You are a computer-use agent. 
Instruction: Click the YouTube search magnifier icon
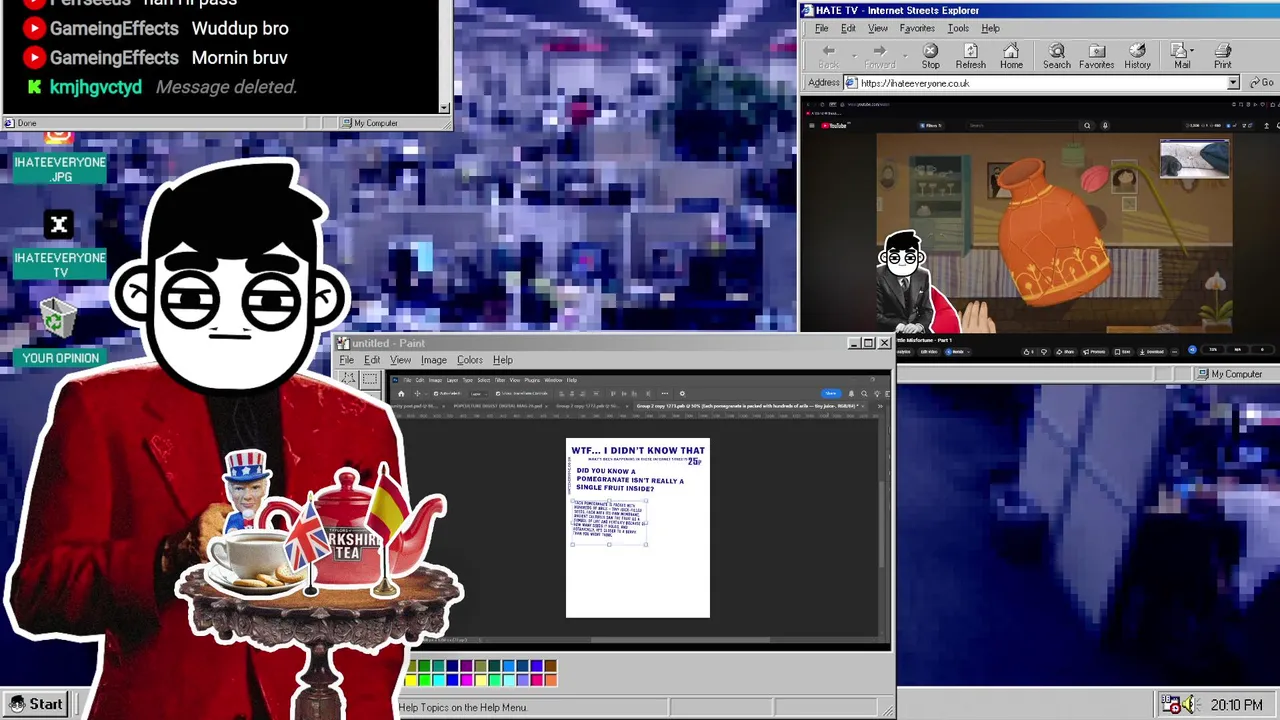click(x=1087, y=126)
